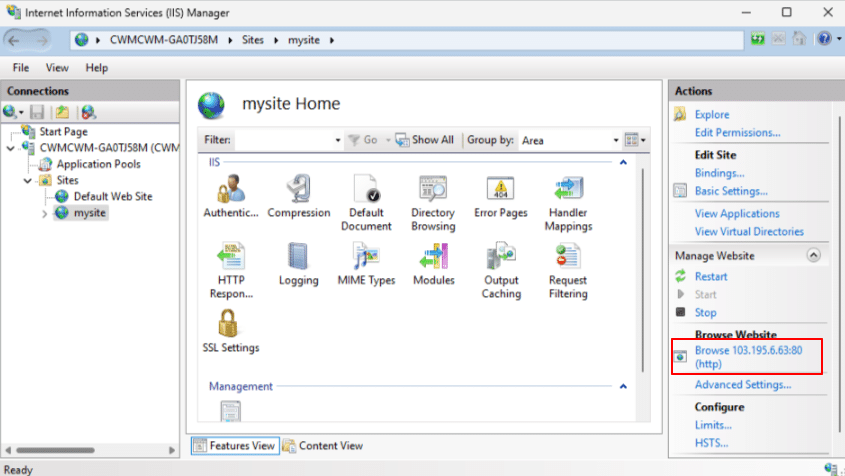This screenshot has width=845, height=476.
Task: Open the Error Pages feature
Action: pyautogui.click(x=501, y=195)
